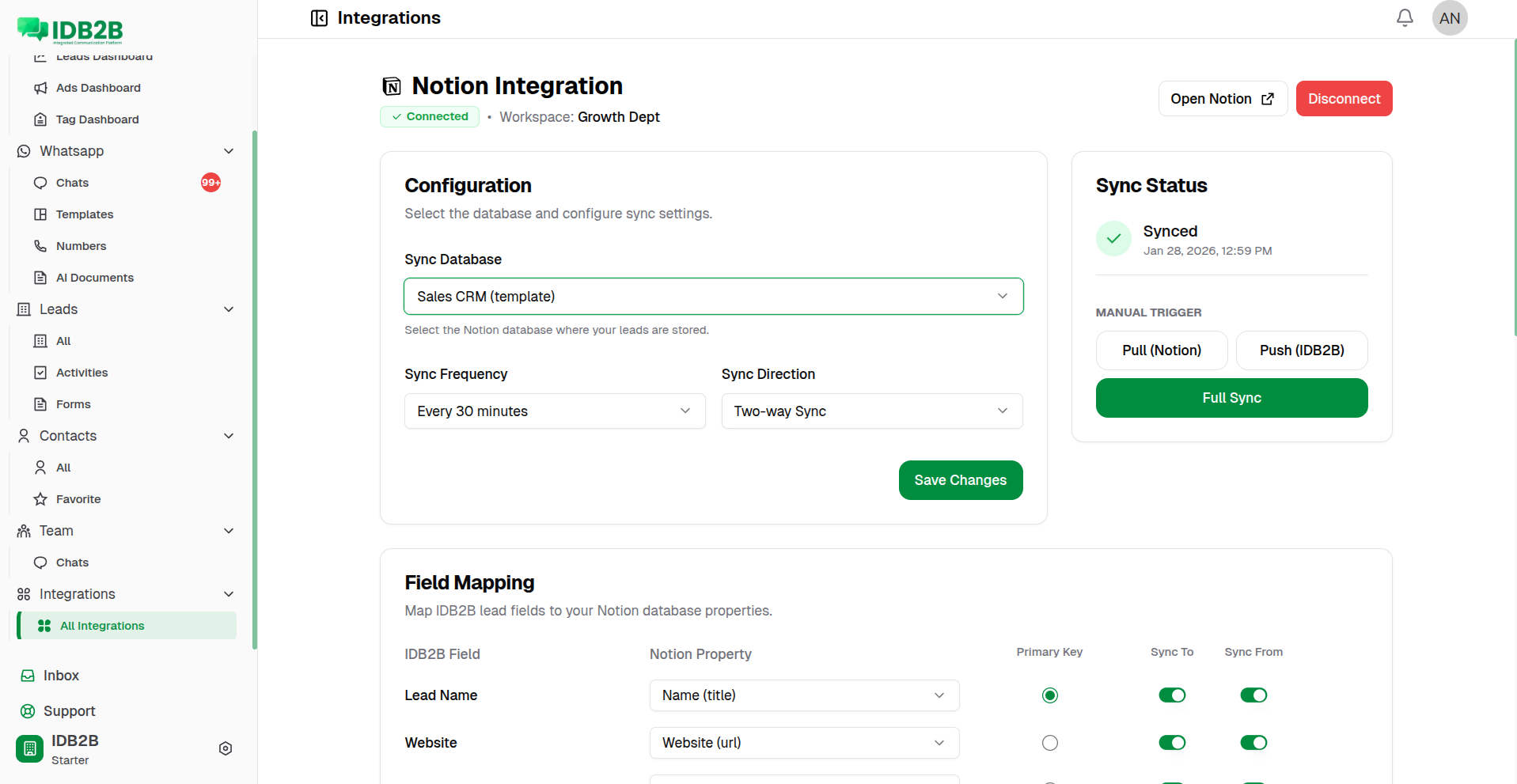The height and width of the screenshot is (784, 1517).
Task: Disable Sync To for Lead Name
Action: 1172,695
